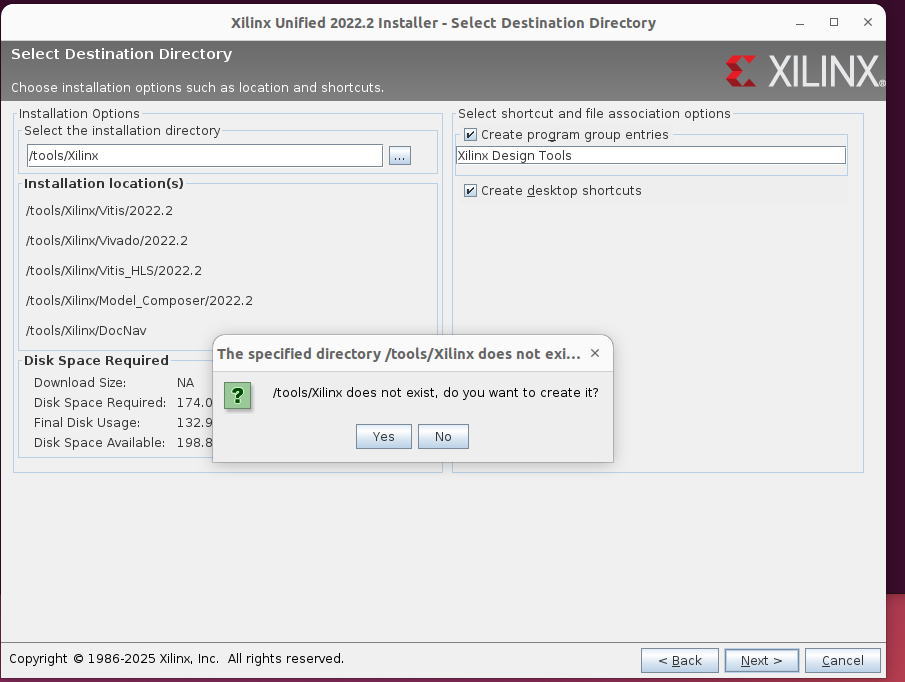Screen dimensions: 905x682
Task: Select /tools/Xilinx/Vivado/2022.2 location text
Action: coord(107,241)
